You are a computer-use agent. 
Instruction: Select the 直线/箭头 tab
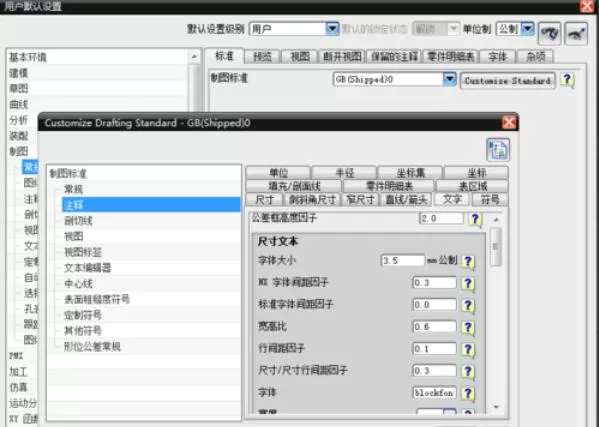(406, 199)
